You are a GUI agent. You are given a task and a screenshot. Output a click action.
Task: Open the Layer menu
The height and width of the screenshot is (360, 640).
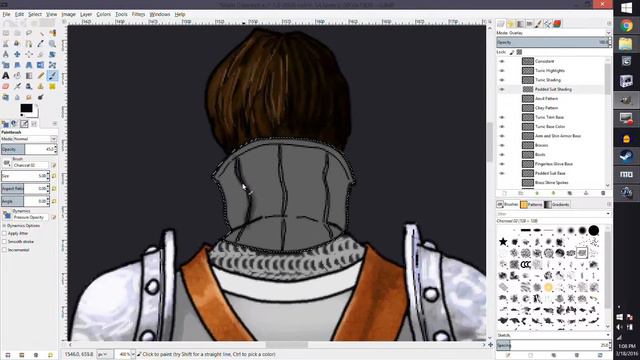tap(86, 14)
